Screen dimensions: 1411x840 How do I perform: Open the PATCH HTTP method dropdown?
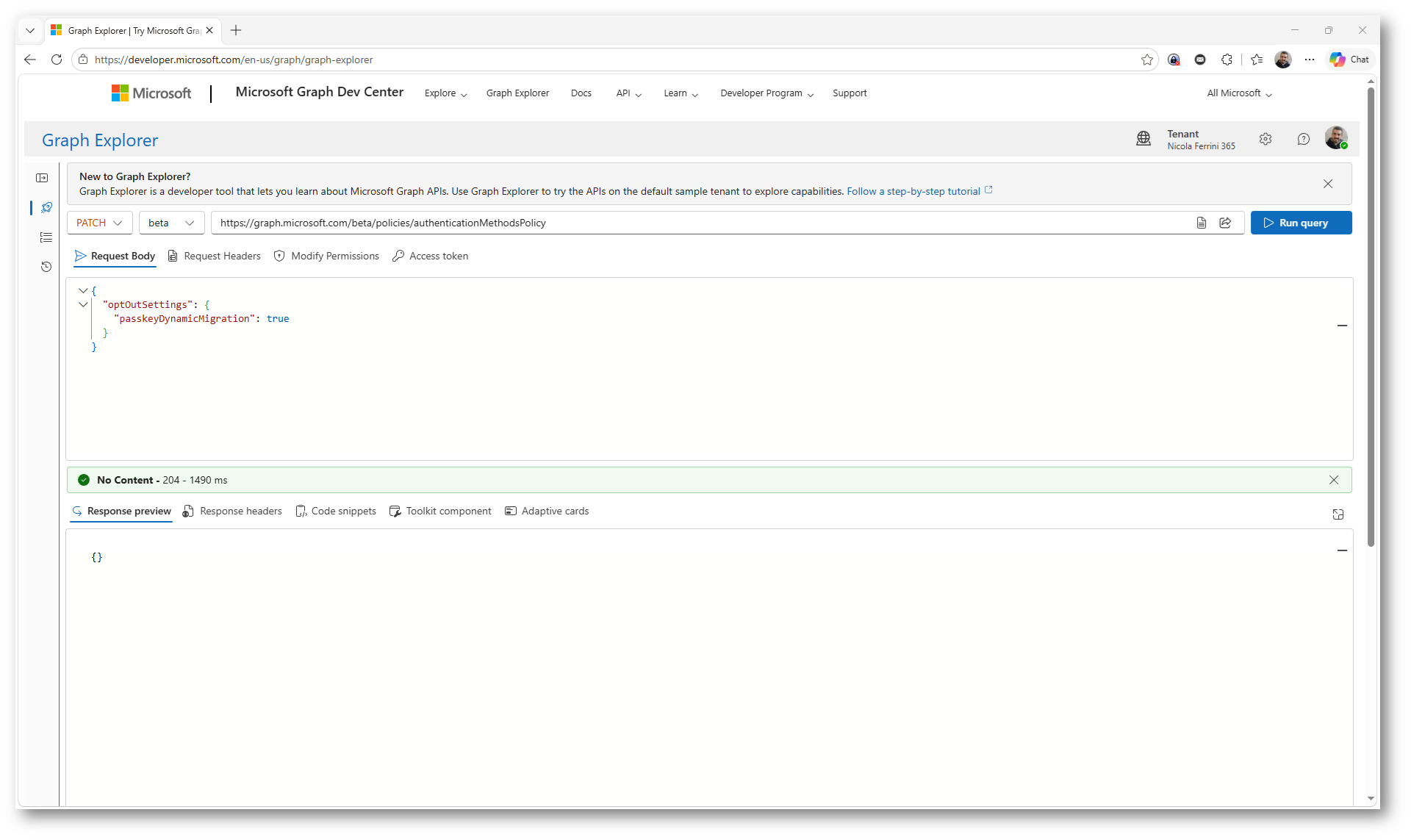click(x=99, y=223)
